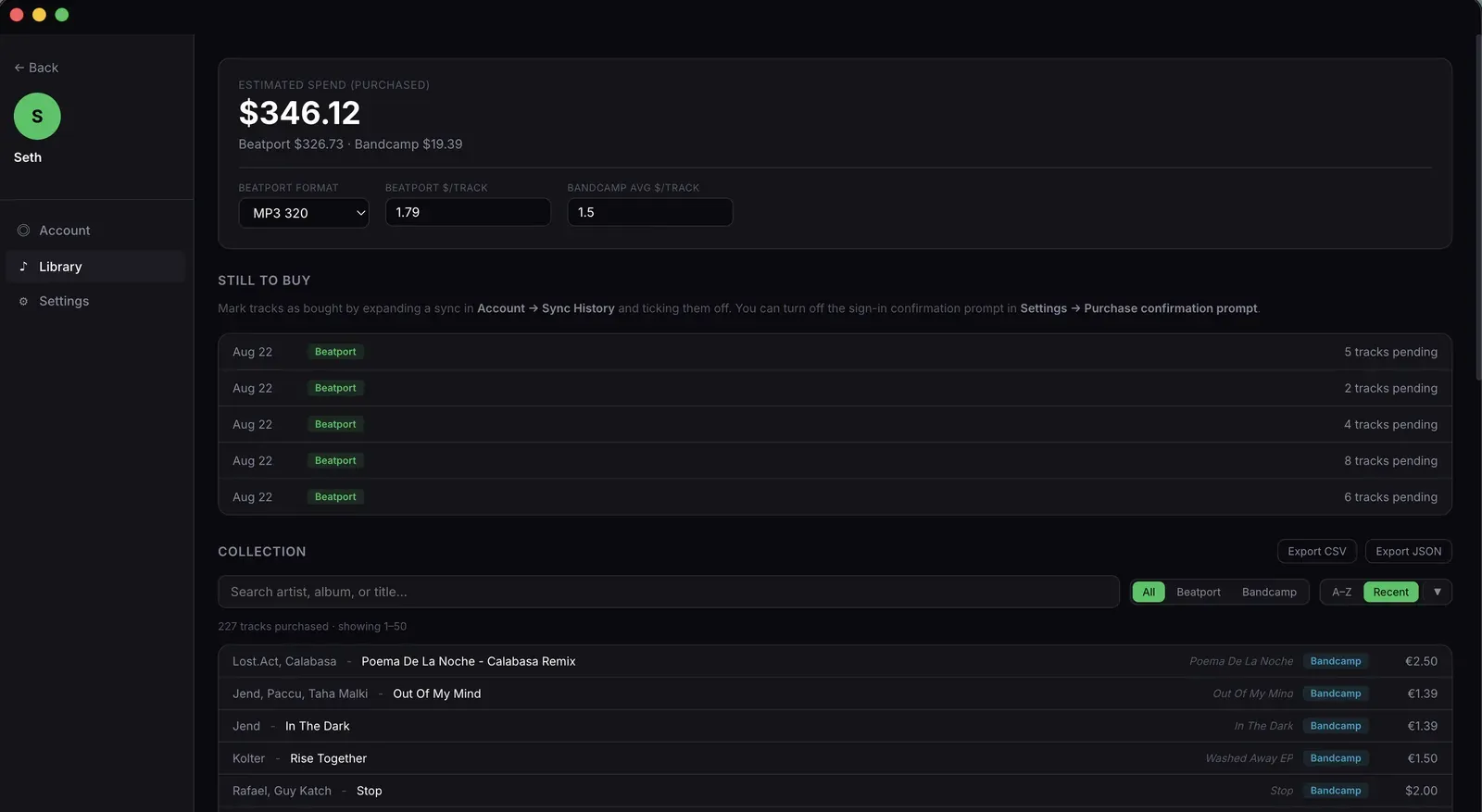Expand the Aug 22 row with 5 tracks pending
The image size is (1482, 812).
tap(835, 352)
